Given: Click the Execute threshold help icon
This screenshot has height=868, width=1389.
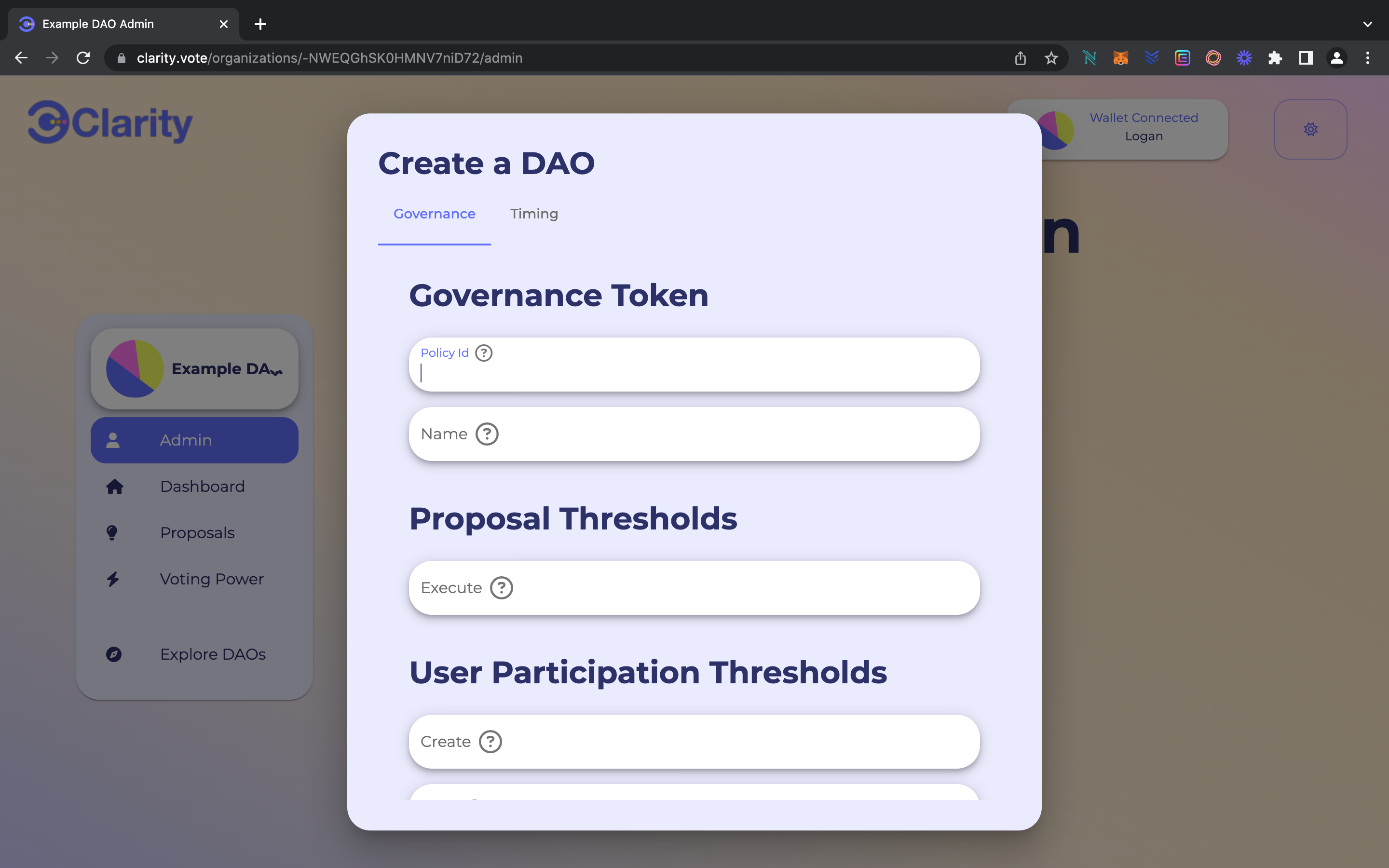Looking at the screenshot, I should tap(501, 588).
